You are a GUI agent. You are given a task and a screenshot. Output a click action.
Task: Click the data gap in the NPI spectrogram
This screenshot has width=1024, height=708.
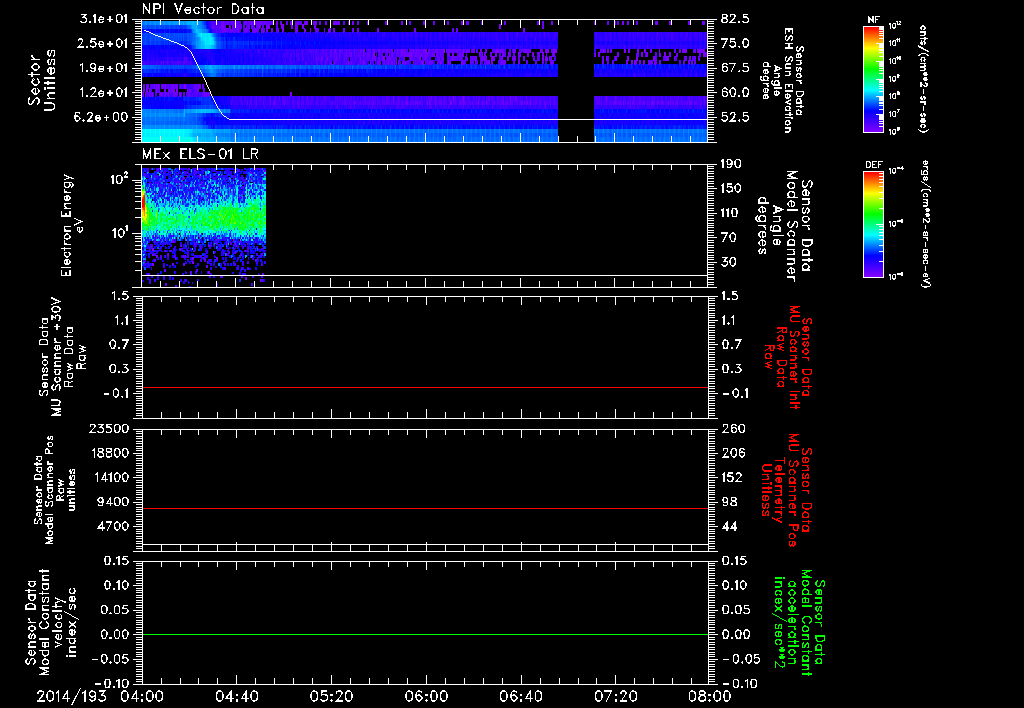[576, 80]
